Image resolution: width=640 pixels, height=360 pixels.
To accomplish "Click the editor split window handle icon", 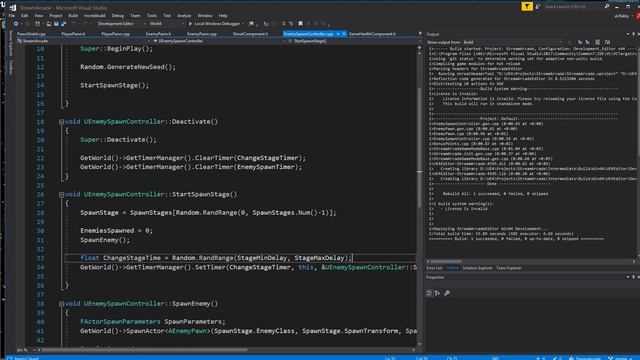I will (419, 48).
